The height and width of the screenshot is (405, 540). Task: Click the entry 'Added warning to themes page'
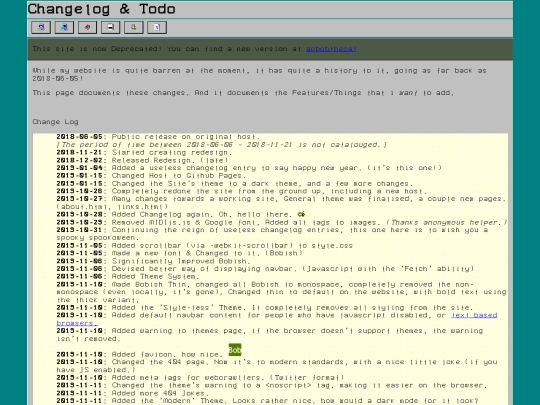tap(270, 335)
